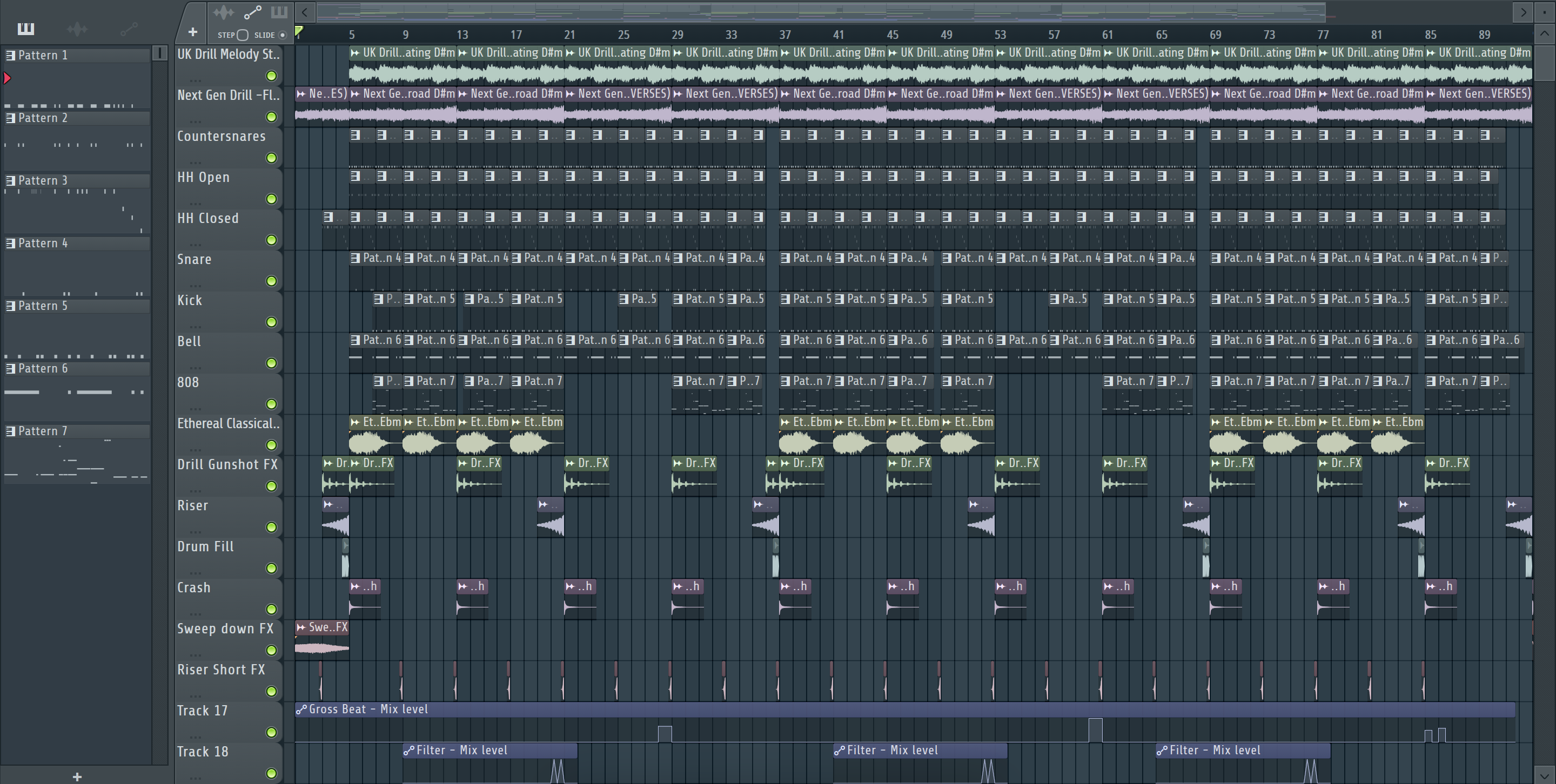Click bar 61 on the timeline ruler

1107,35
